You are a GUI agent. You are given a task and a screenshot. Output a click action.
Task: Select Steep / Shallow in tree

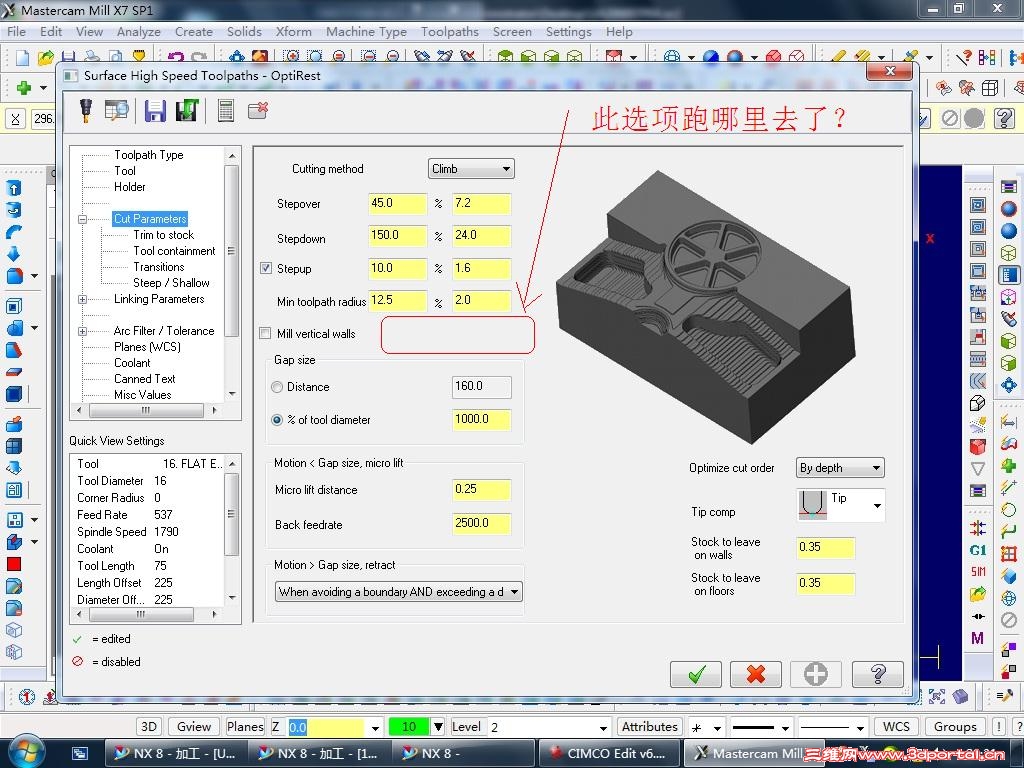click(x=171, y=283)
